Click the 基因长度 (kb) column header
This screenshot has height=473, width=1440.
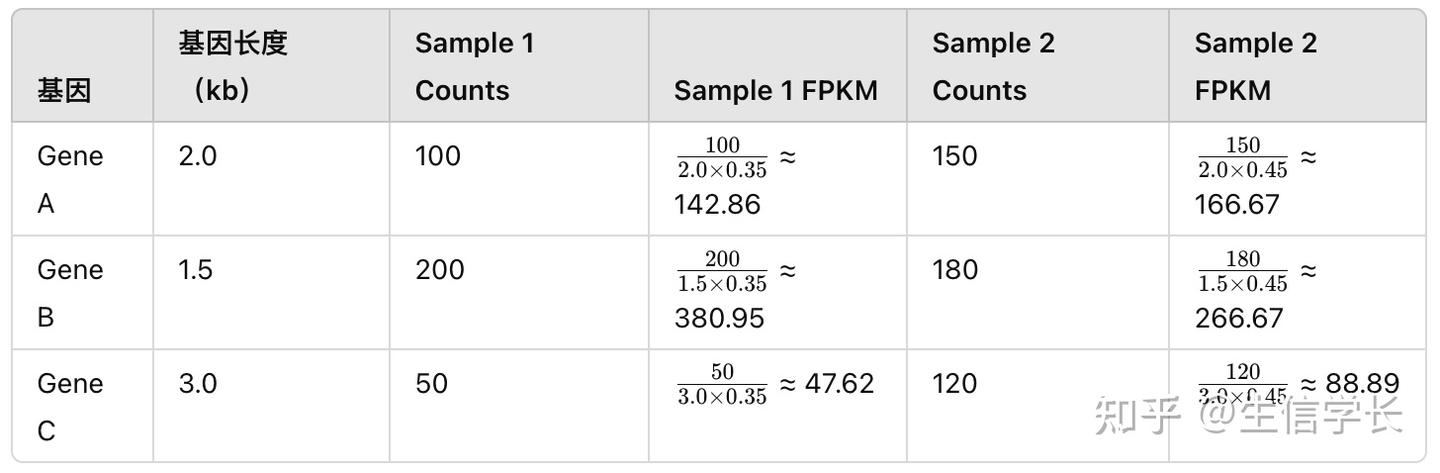(232, 66)
